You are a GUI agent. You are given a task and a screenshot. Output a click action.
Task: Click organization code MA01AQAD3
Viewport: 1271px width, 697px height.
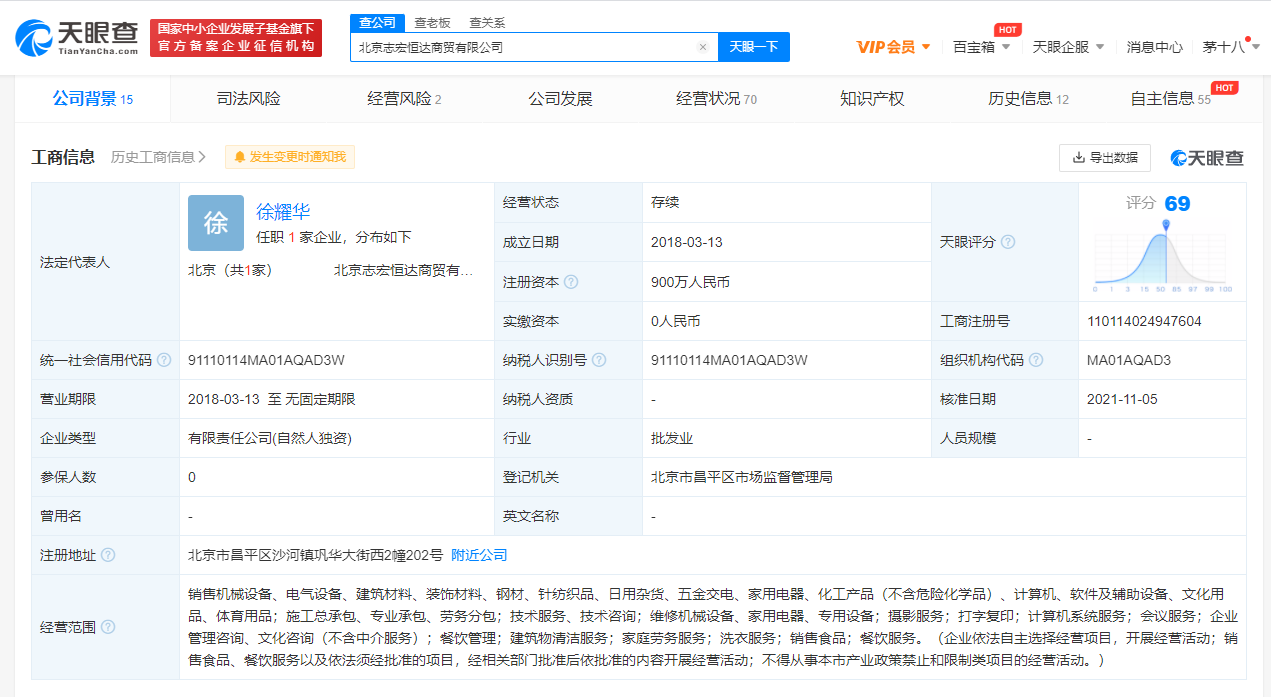(1129, 360)
